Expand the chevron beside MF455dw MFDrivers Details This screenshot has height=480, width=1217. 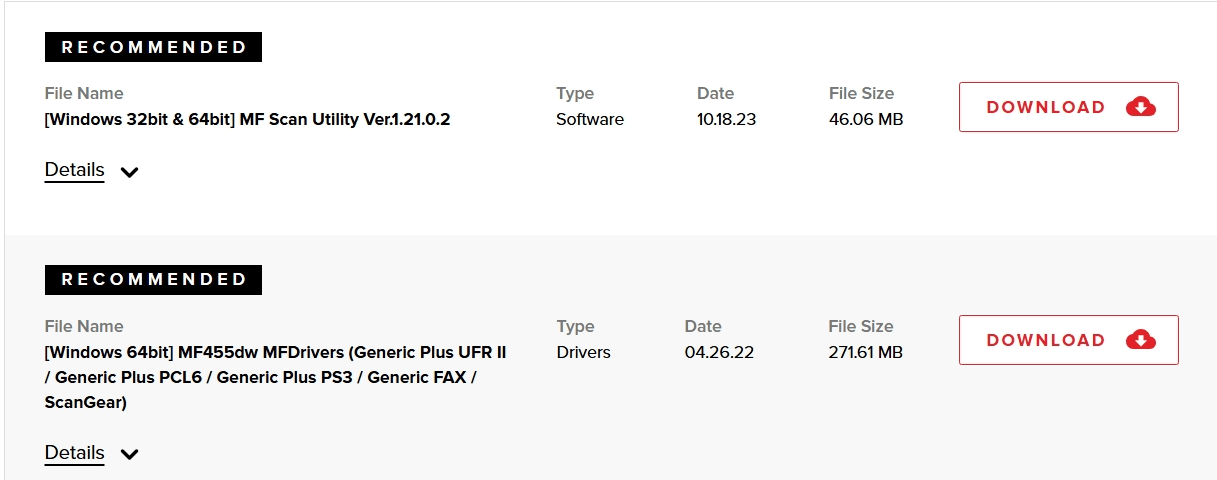pos(129,455)
